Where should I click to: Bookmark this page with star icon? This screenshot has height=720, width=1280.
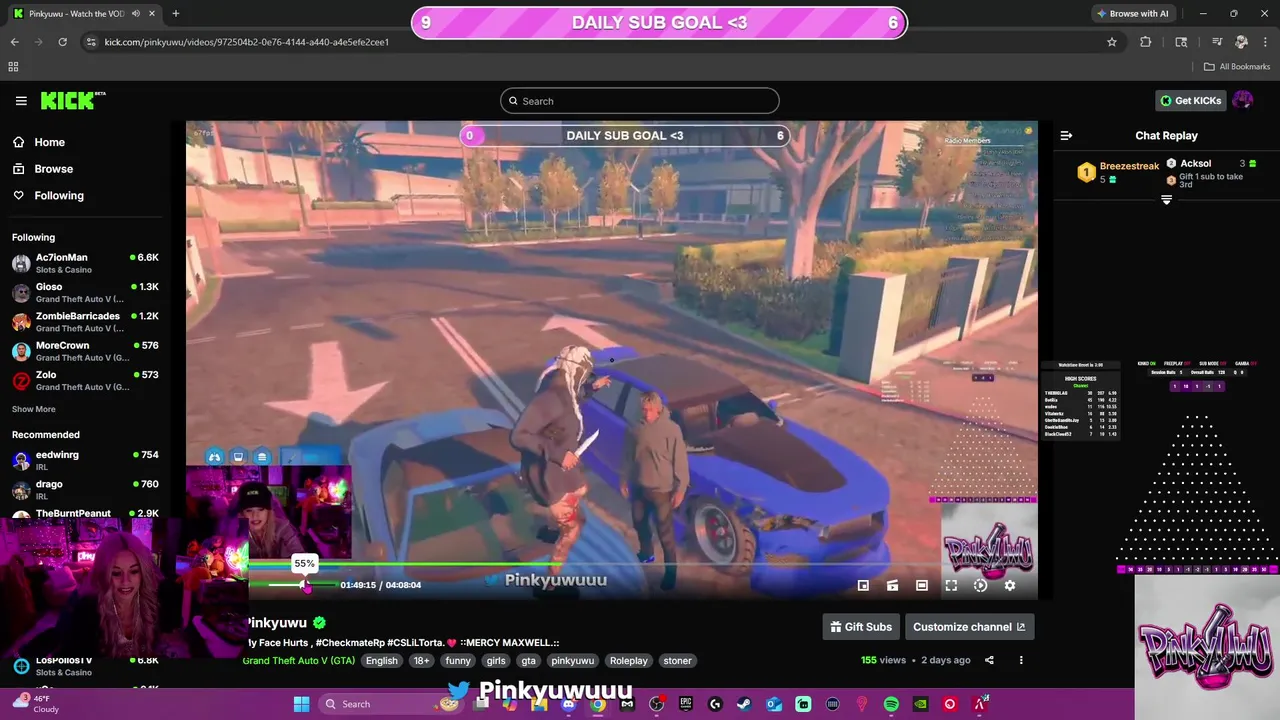point(1112,42)
